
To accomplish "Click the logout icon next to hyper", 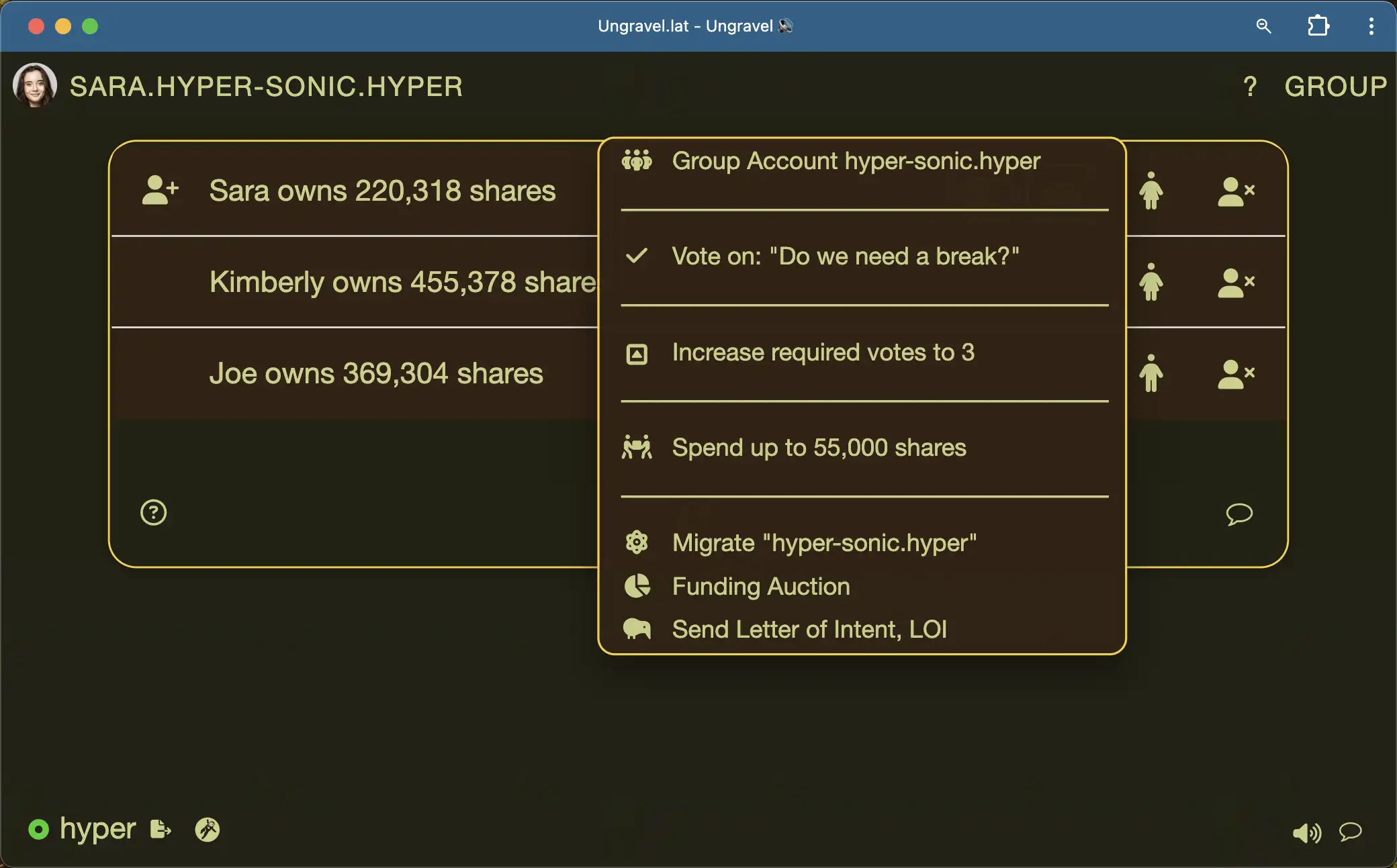I will (x=161, y=830).
